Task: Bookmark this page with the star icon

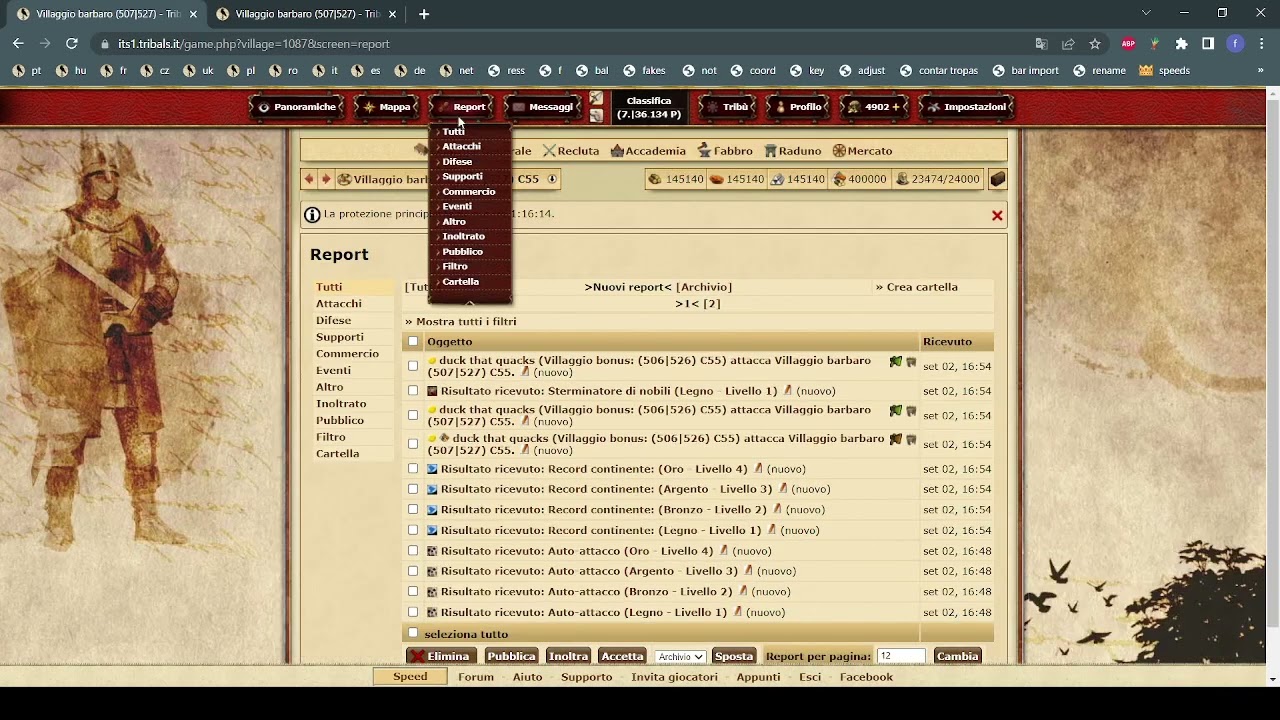Action: 1095,44
